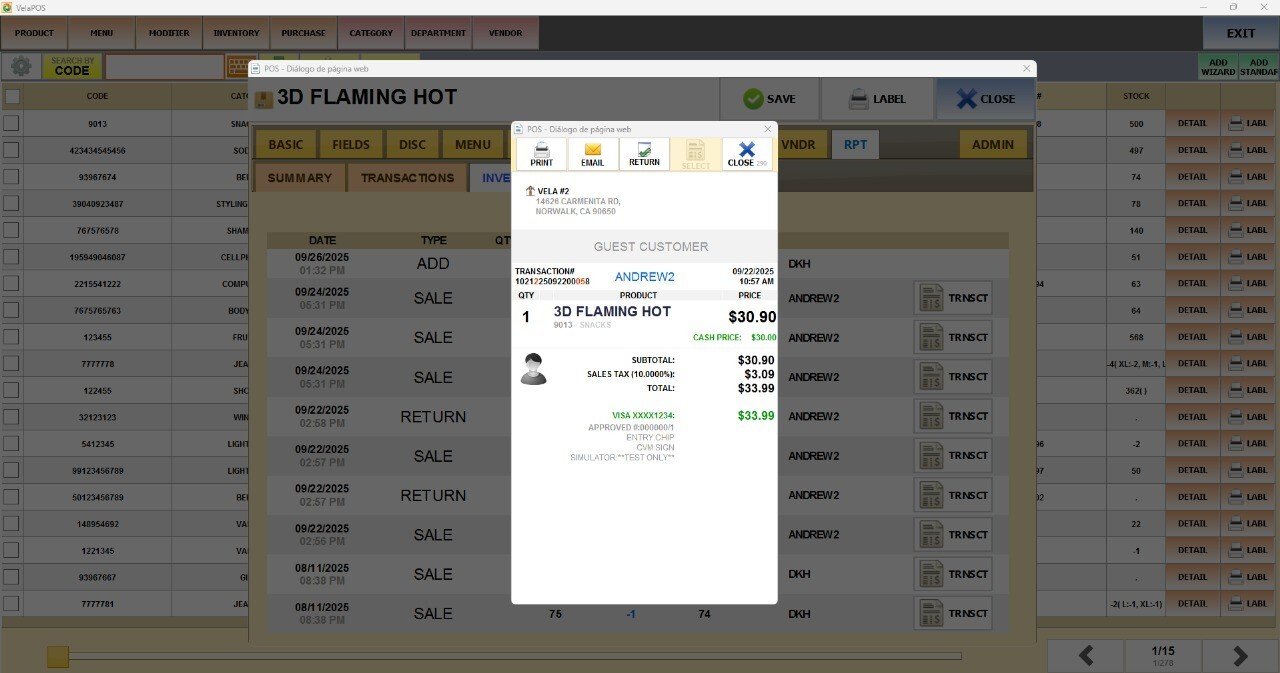
Task: Check the row with code 93967674
Action: pyautogui.click(x=12, y=177)
